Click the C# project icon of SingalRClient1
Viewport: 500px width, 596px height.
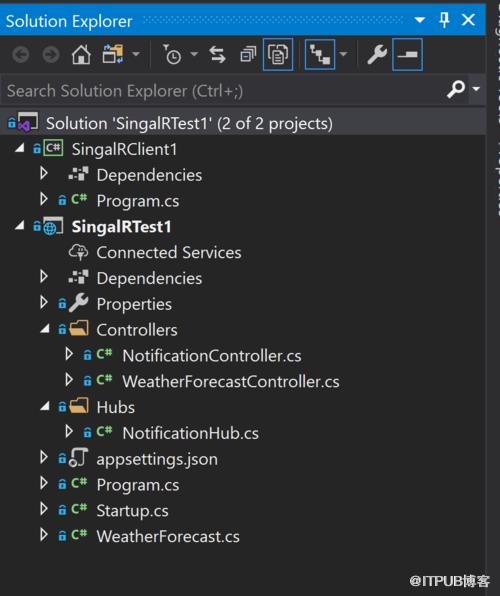pyautogui.click(x=53, y=148)
